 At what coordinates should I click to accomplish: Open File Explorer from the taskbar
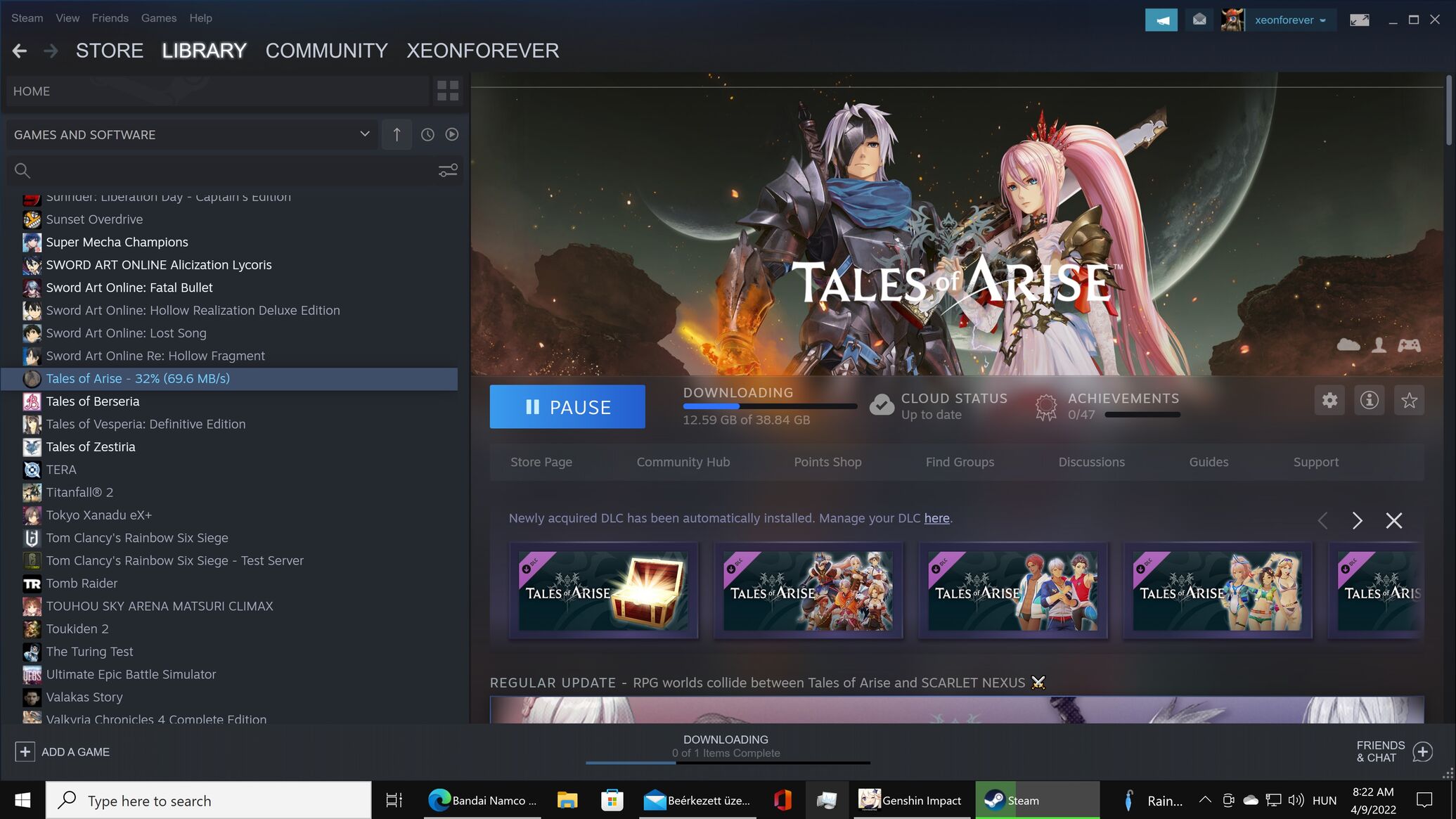coord(567,800)
